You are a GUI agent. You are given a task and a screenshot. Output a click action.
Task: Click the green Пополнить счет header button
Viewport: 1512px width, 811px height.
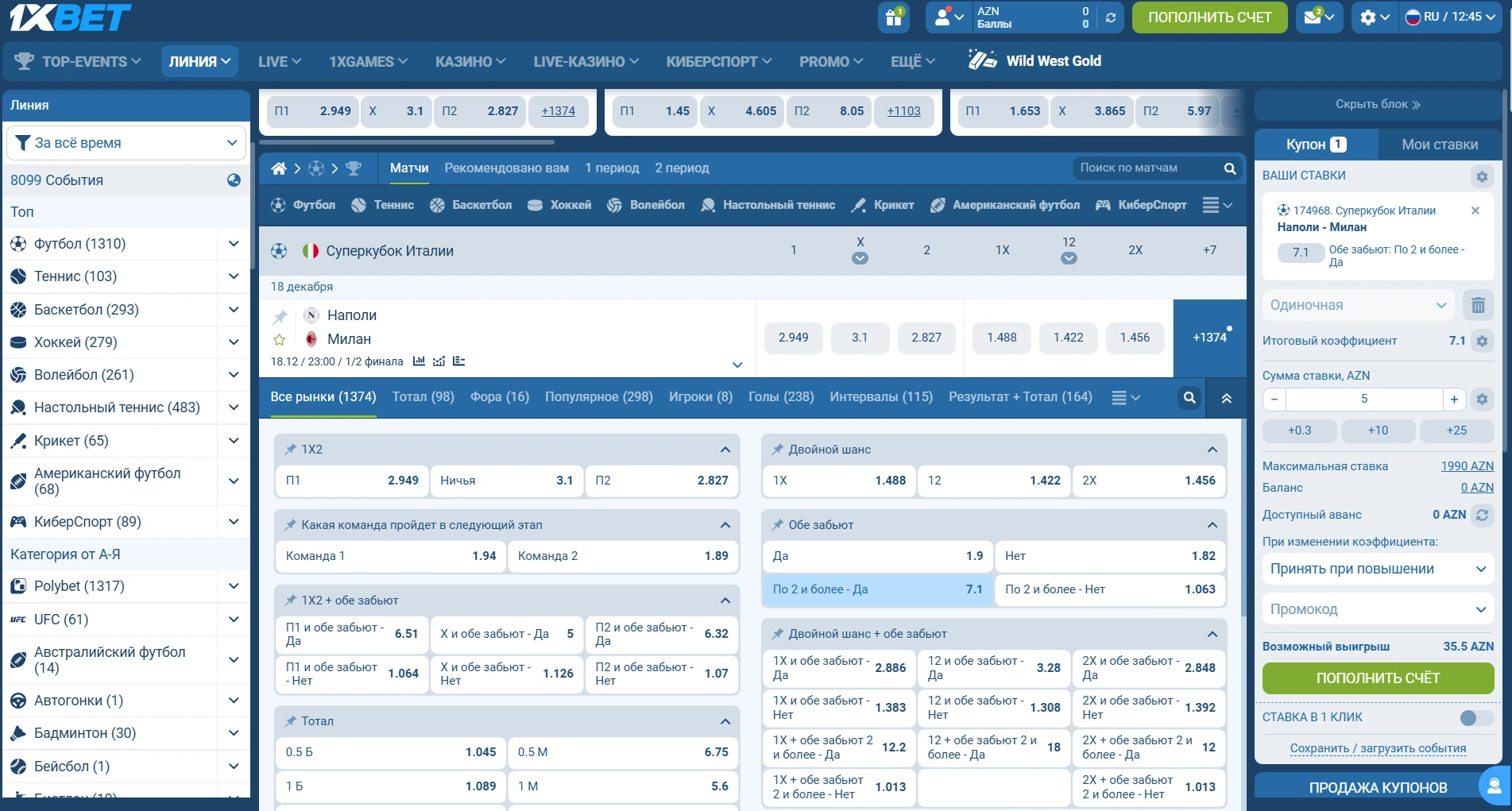pyautogui.click(x=1208, y=17)
